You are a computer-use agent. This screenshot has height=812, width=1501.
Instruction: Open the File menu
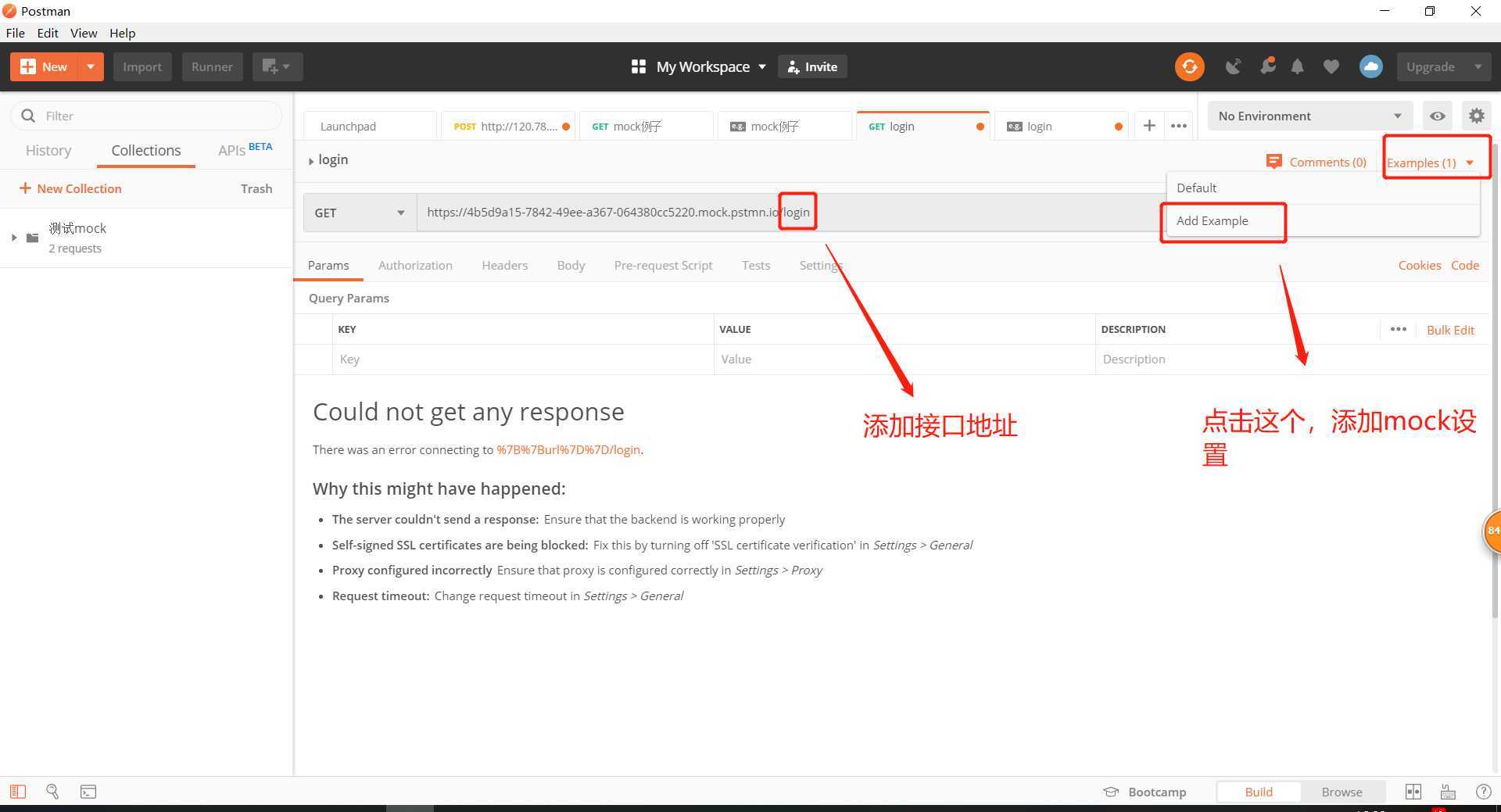pyautogui.click(x=15, y=33)
